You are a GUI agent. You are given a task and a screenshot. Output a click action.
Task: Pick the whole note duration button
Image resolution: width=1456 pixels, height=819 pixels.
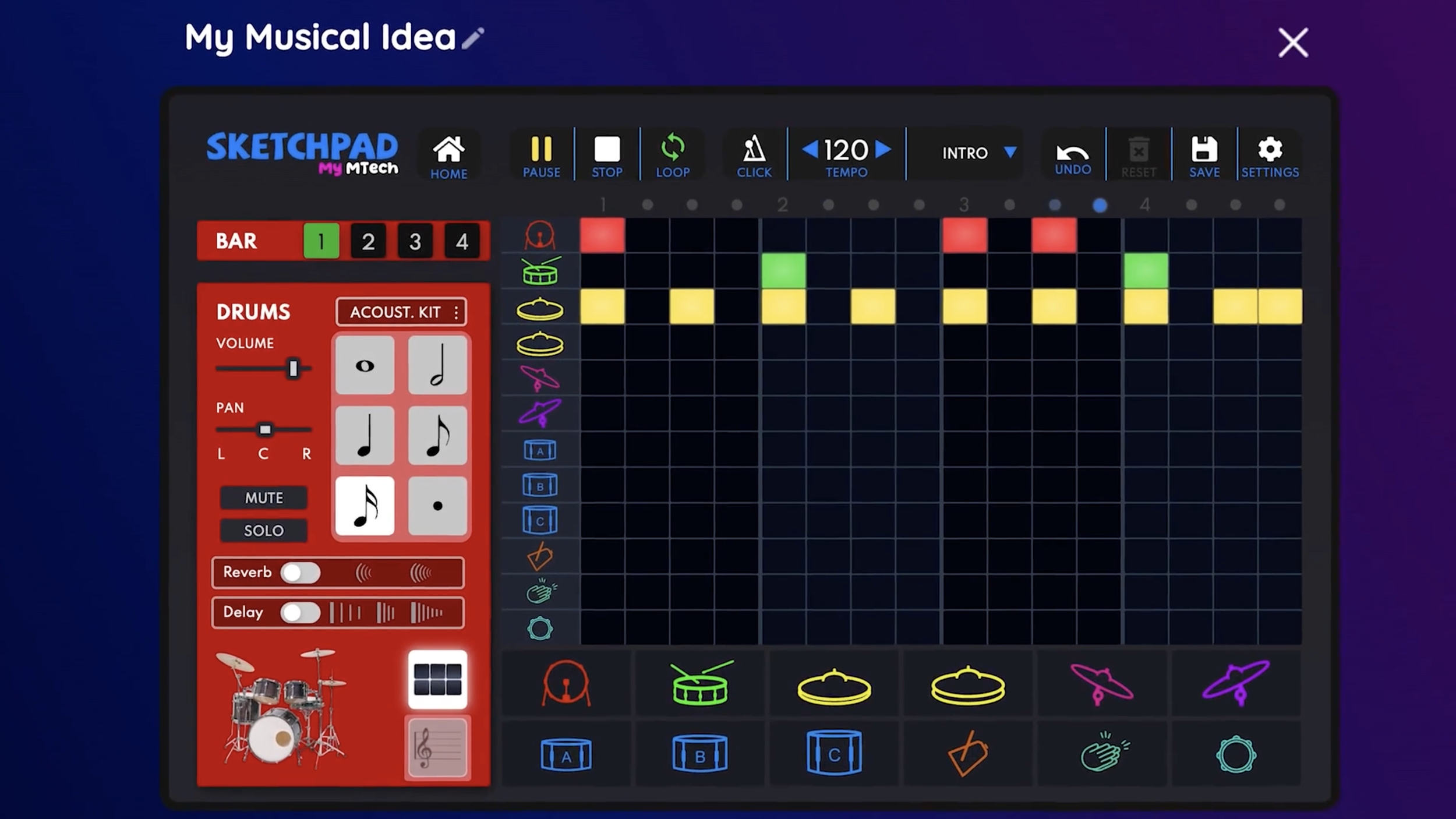point(365,366)
